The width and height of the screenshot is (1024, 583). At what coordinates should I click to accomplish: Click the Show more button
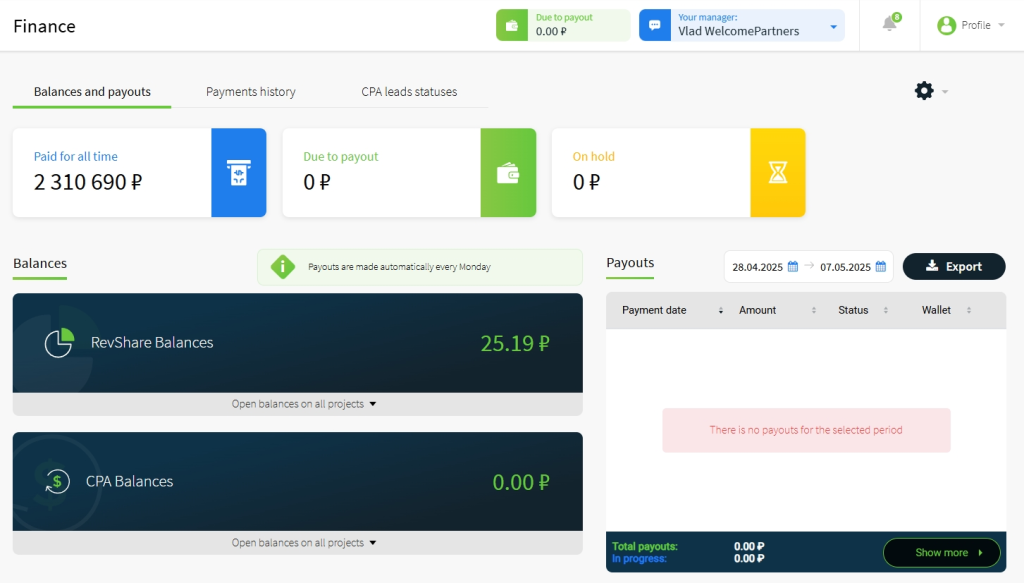click(942, 553)
